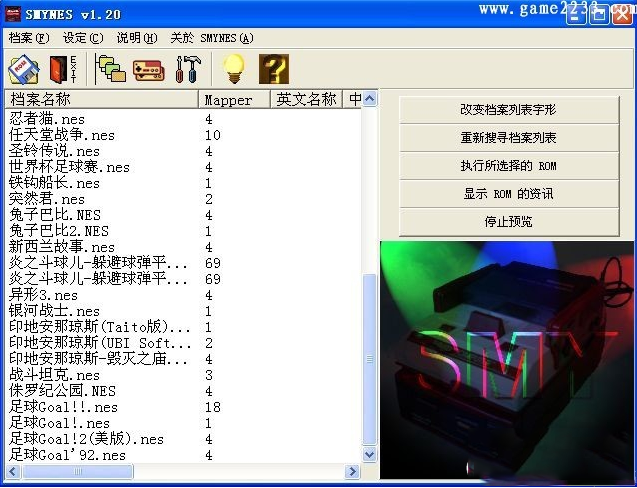Screen dimensions: 637x488
Task: Sort by the 档案名称 column header
Action: click(102, 99)
